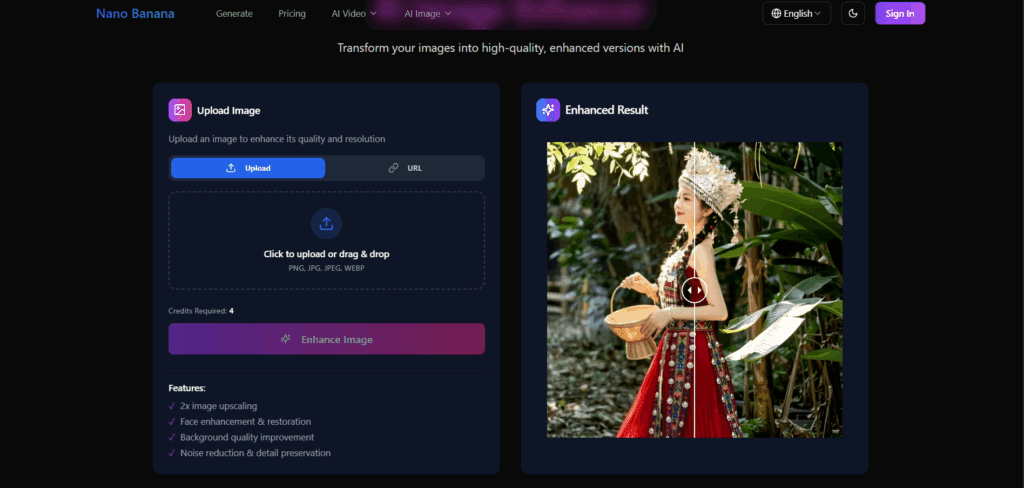The height and width of the screenshot is (488, 1024).
Task: Click the sparkle icon on Enhance Image
Action: pyautogui.click(x=285, y=339)
